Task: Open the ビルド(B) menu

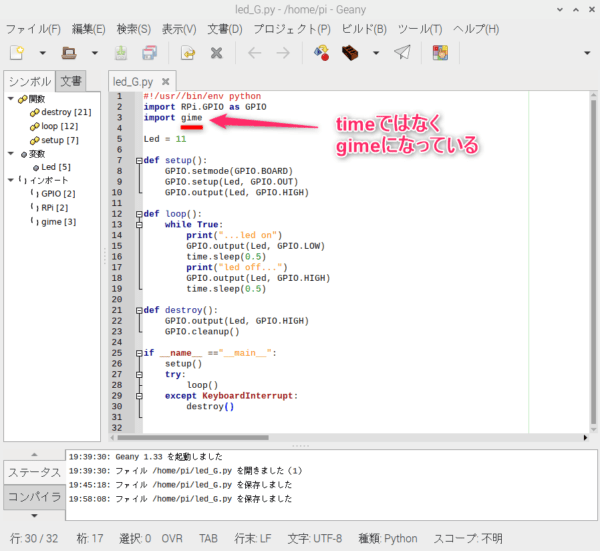Action: [364, 29]
